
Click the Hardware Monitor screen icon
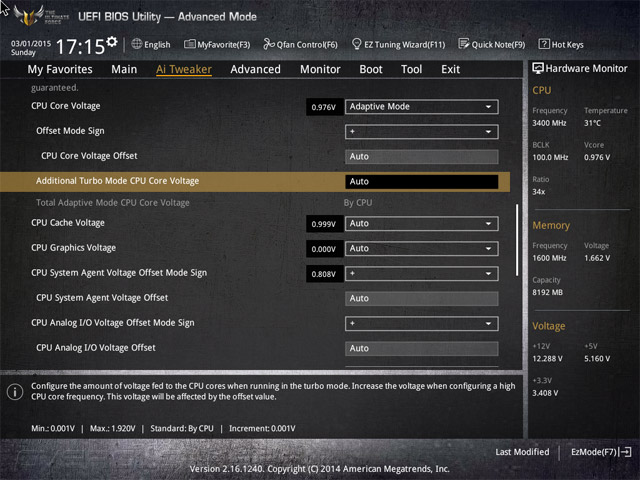(538, 68)
